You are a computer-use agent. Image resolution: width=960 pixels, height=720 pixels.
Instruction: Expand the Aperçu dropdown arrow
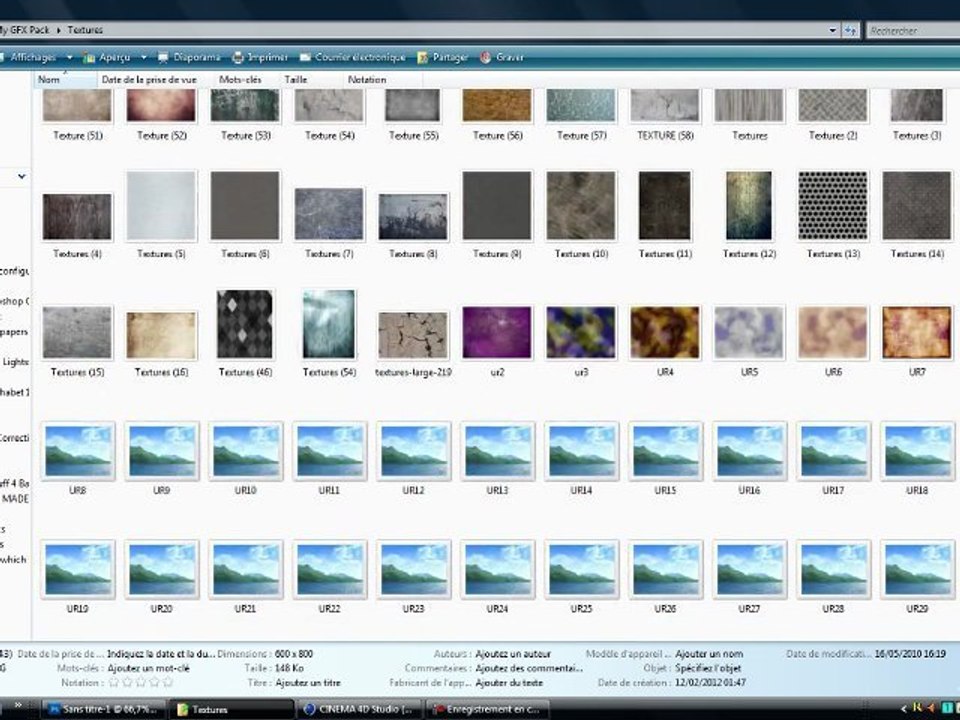coord(144,57)
